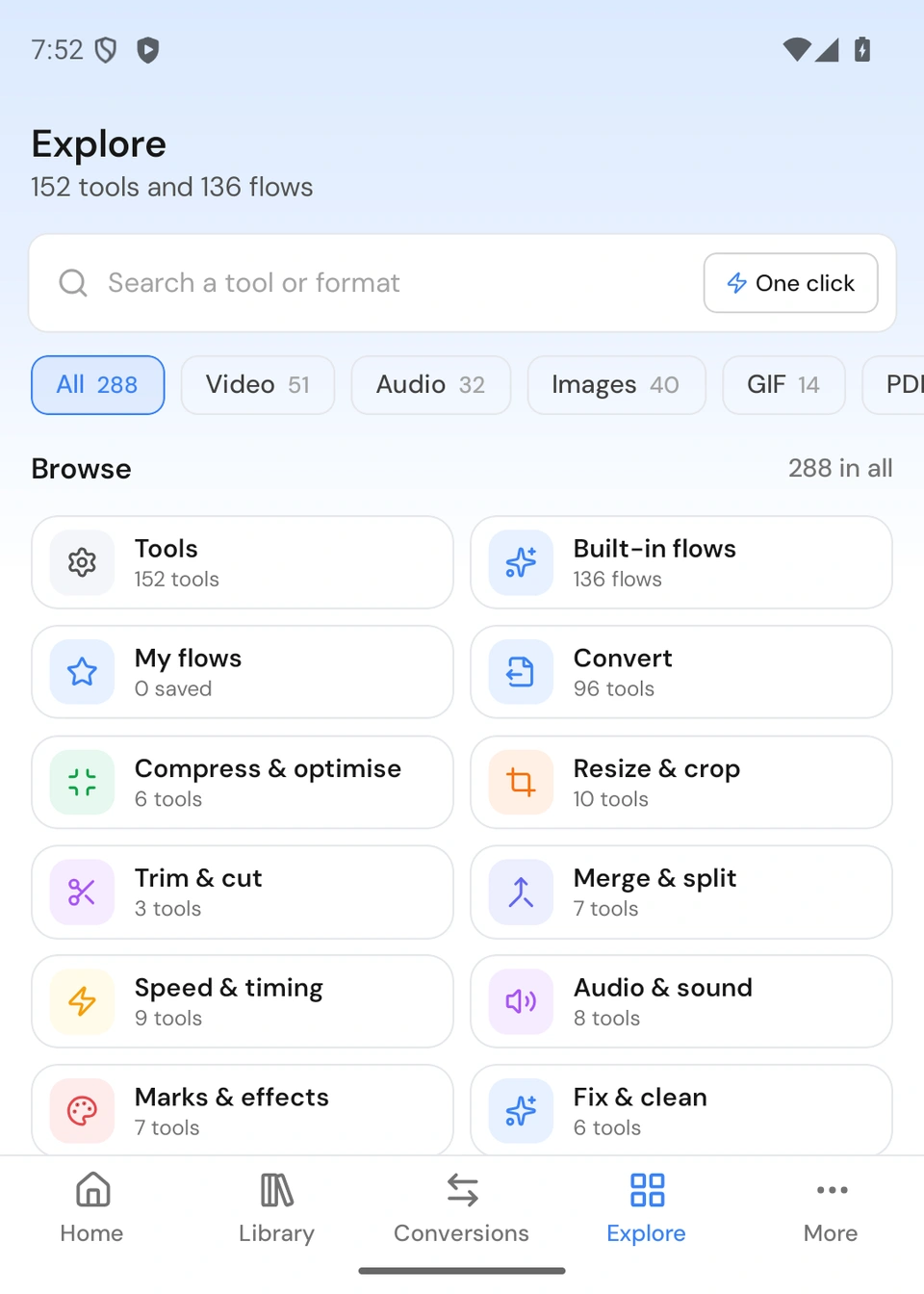Tap the Convert file icon
This screenshot has width=924, height=1294.
(x=521, y=672)
